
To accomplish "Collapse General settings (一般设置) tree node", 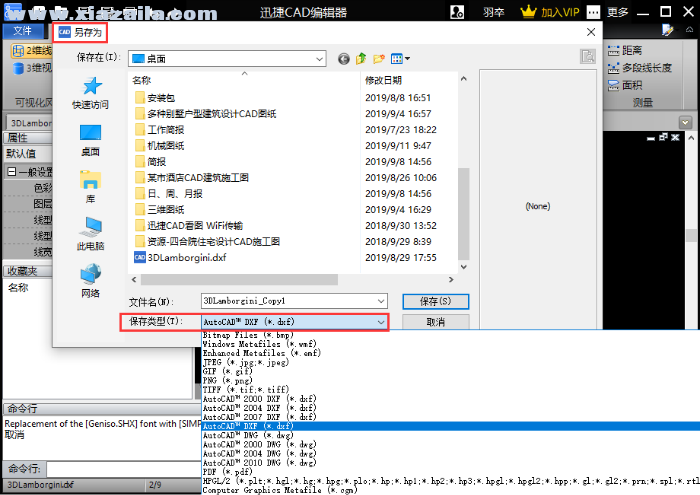I will tap(12, 172).
